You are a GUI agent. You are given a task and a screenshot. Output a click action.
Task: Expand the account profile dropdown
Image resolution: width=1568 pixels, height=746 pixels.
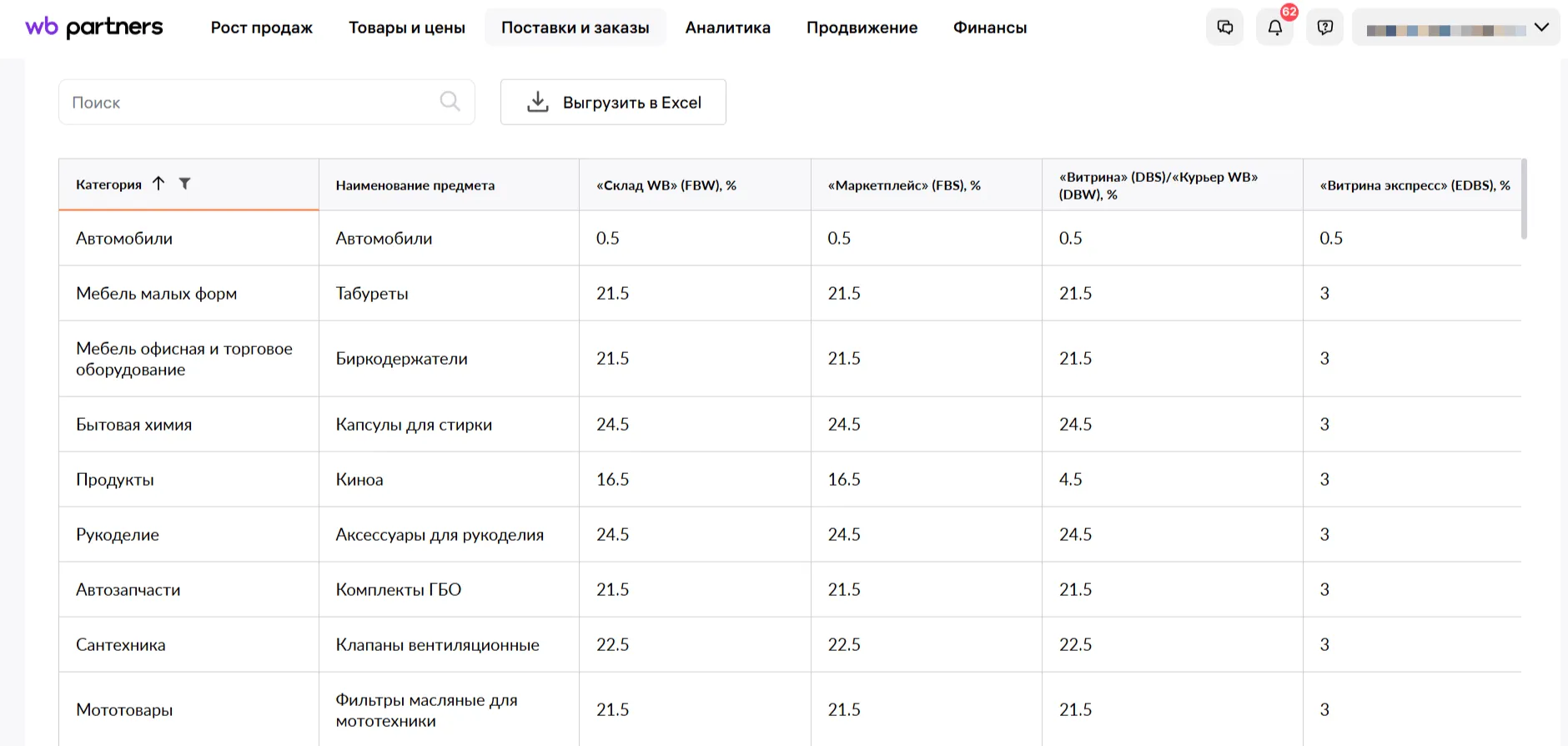(1540, 28)
